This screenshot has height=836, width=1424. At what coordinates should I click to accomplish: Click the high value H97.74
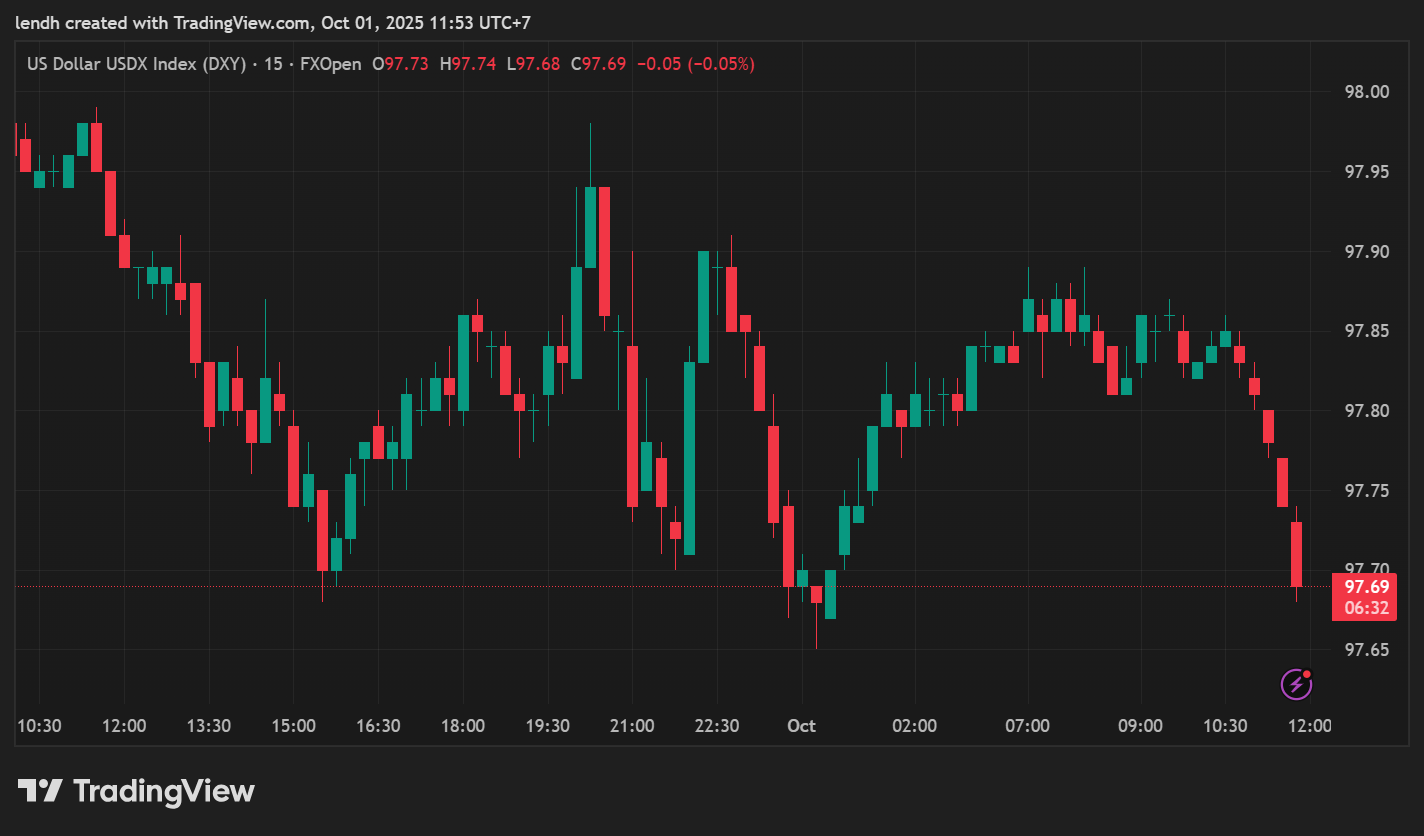(x=467, y=64)
